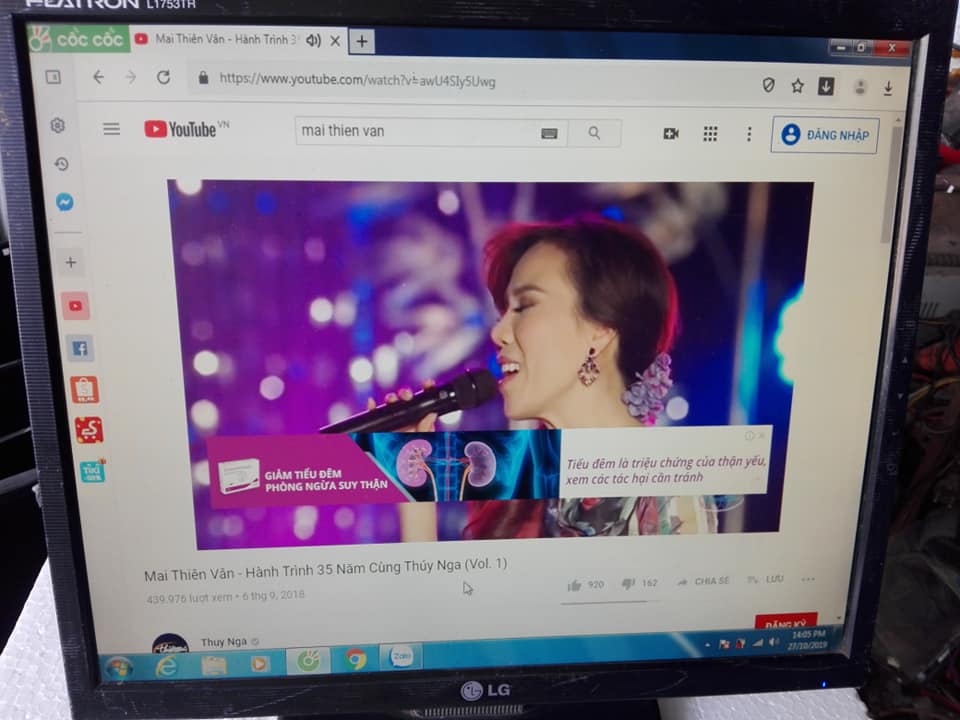Open Messenger from the browser sidebar
Image resolution: width=960 pixels, height=720 pixels.
(x=65, y=201)
